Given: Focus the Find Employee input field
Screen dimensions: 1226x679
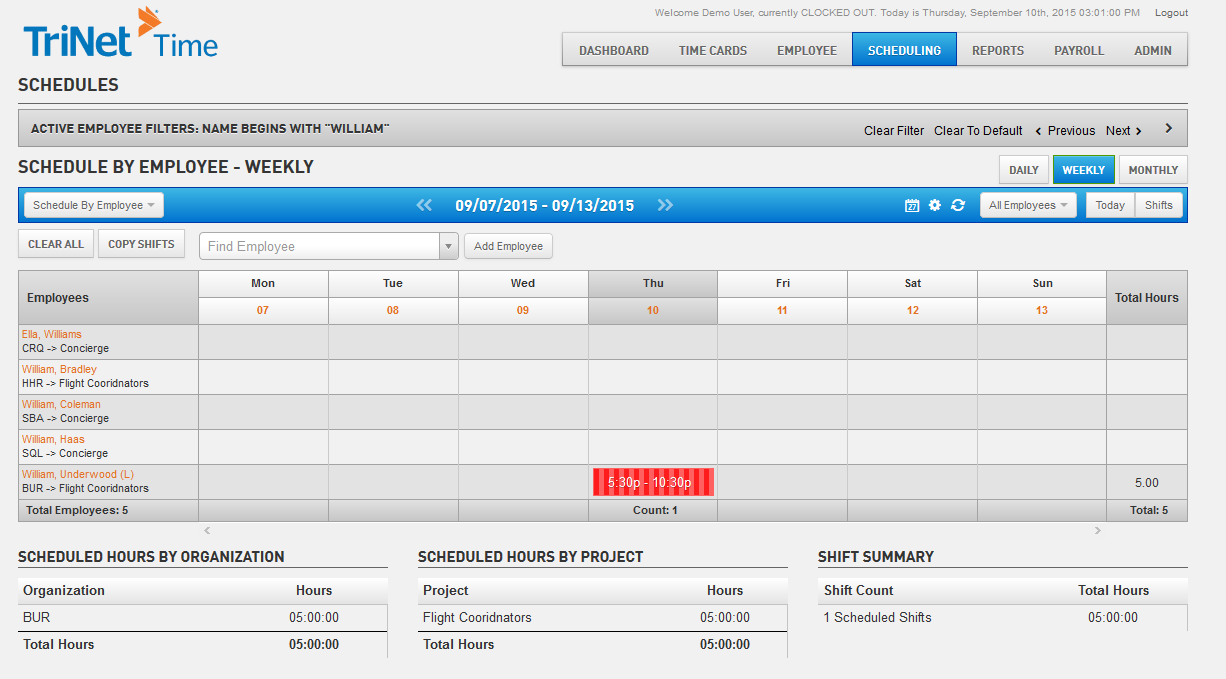Looking at the screenshot, I should tap(320, 246).
